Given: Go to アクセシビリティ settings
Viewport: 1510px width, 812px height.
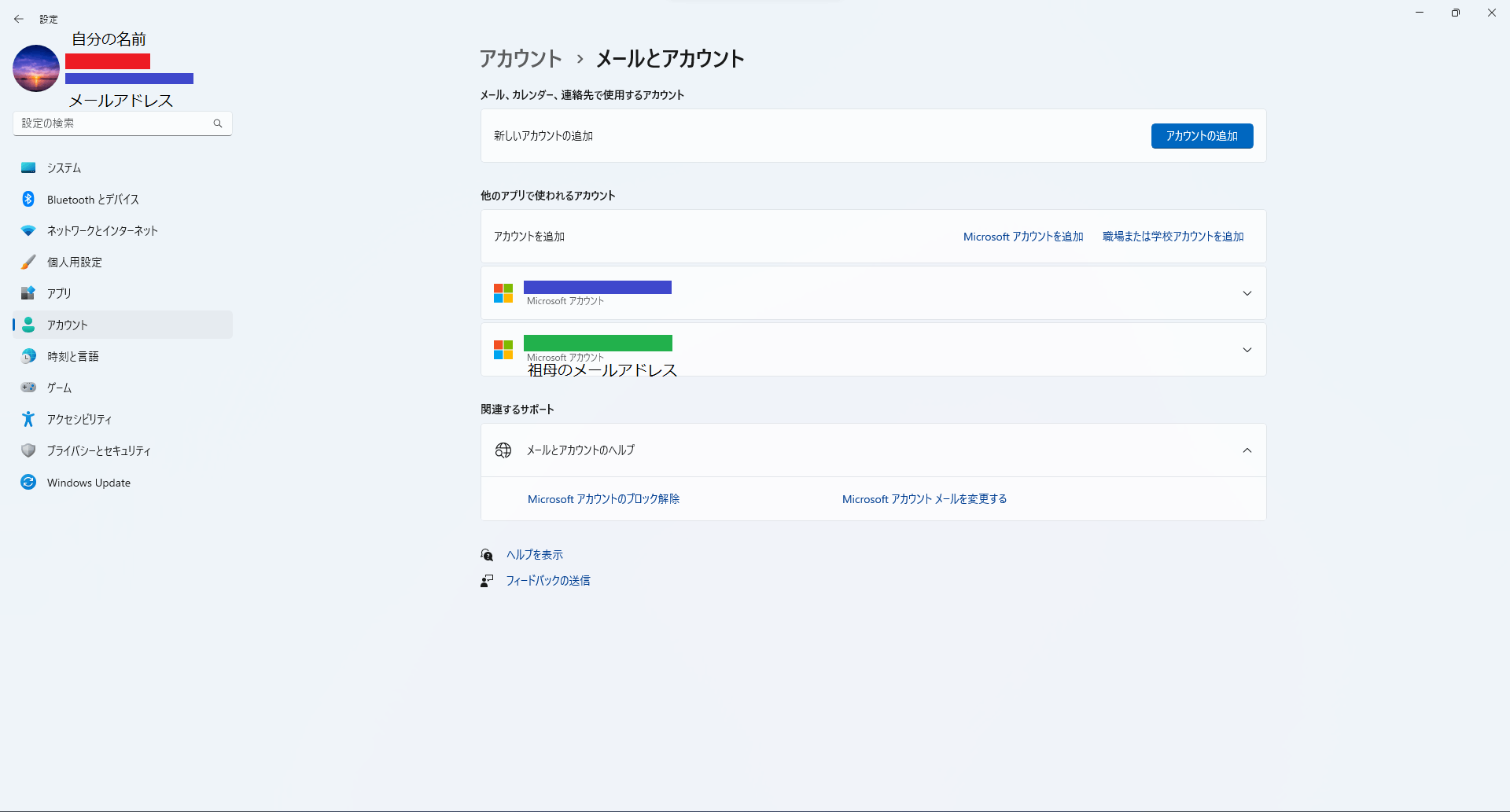Looking at the screenshot, I should click(x=123, y=419).
